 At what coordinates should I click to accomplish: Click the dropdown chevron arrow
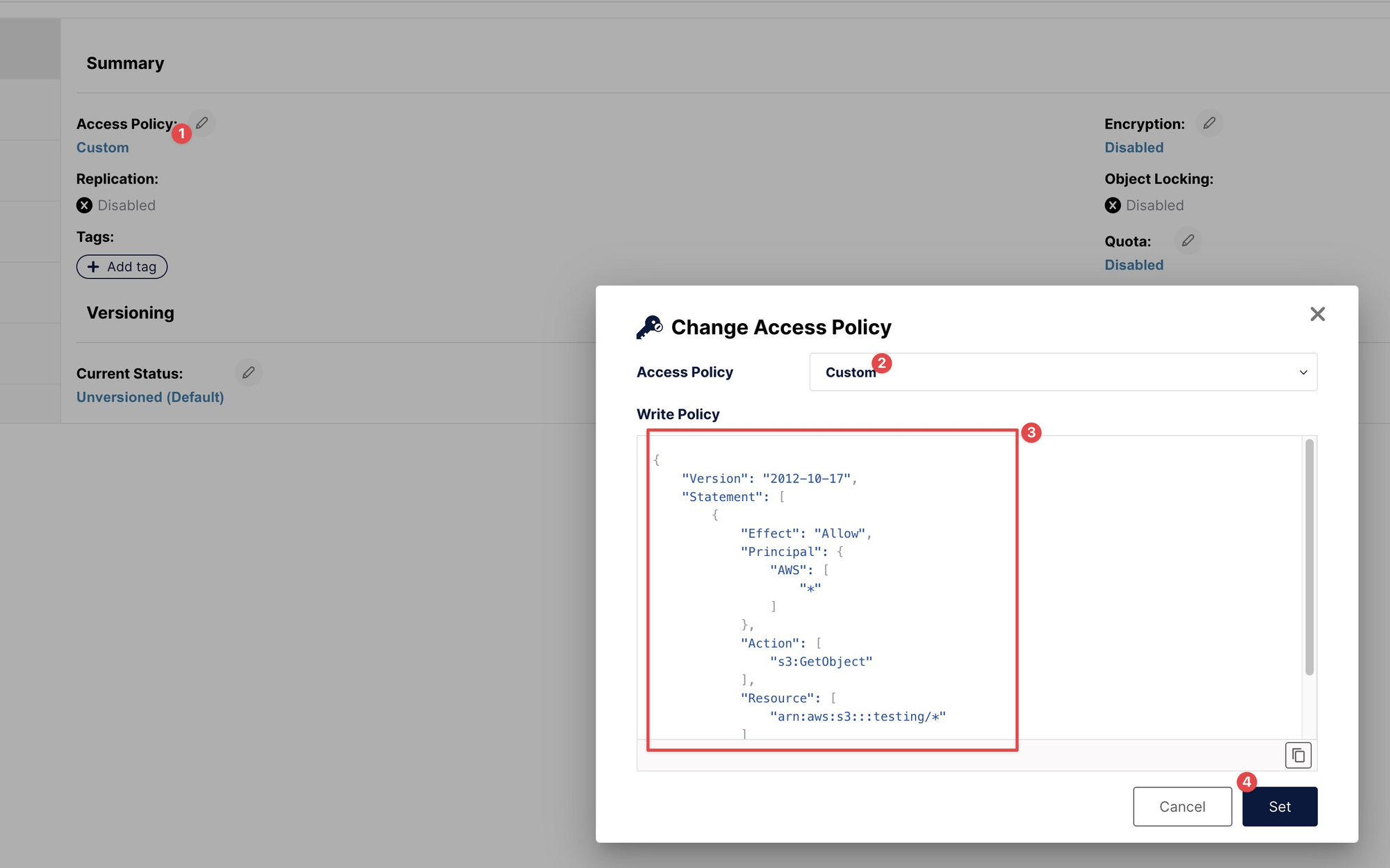[x=1303, y=372]
